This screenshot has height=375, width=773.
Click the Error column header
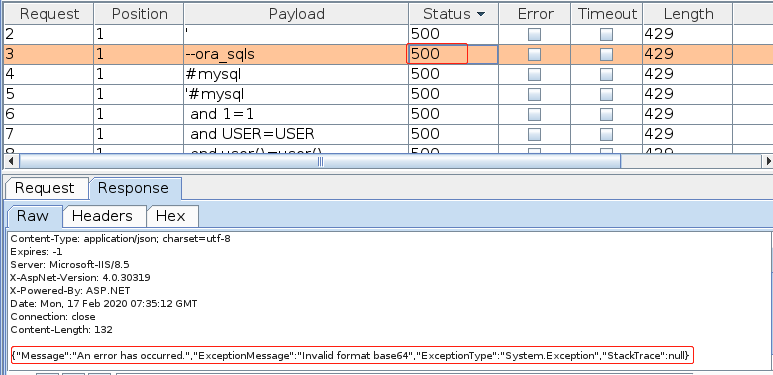click(535, 14)
